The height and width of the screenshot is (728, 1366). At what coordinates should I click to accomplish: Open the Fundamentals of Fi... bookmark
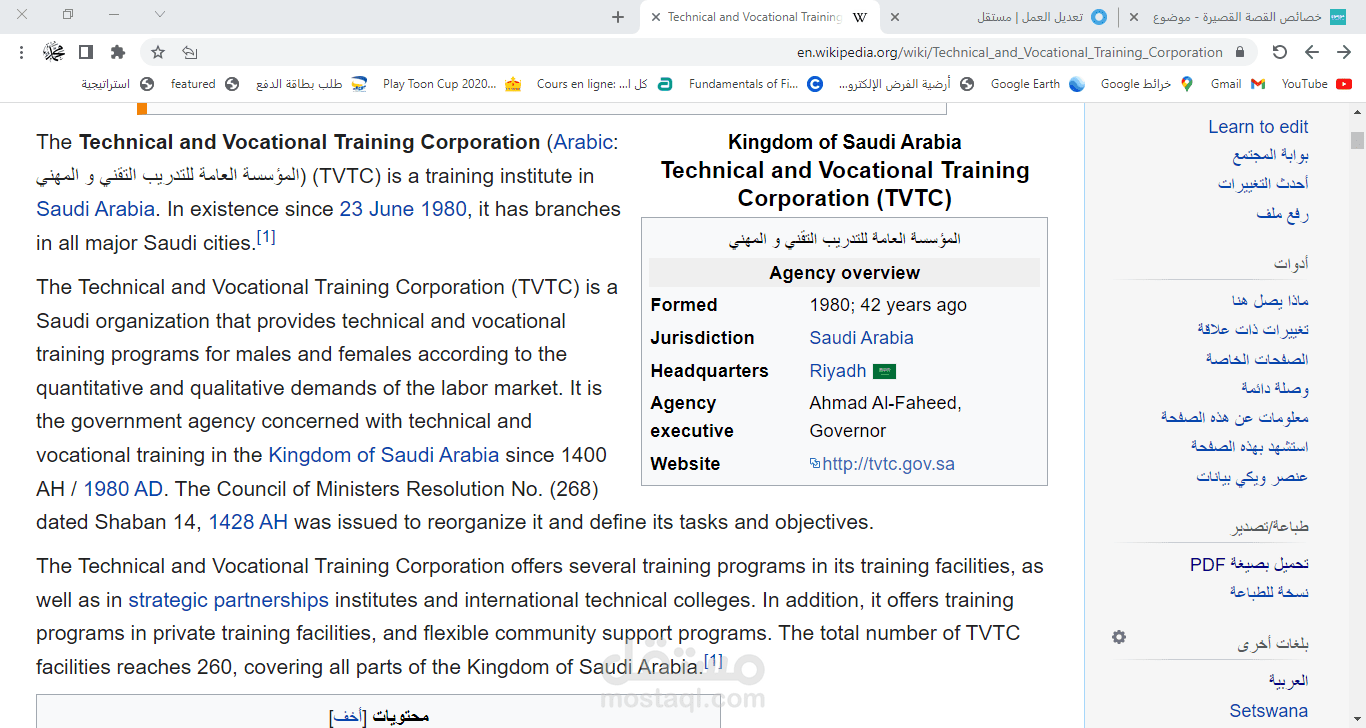(756, 84)
